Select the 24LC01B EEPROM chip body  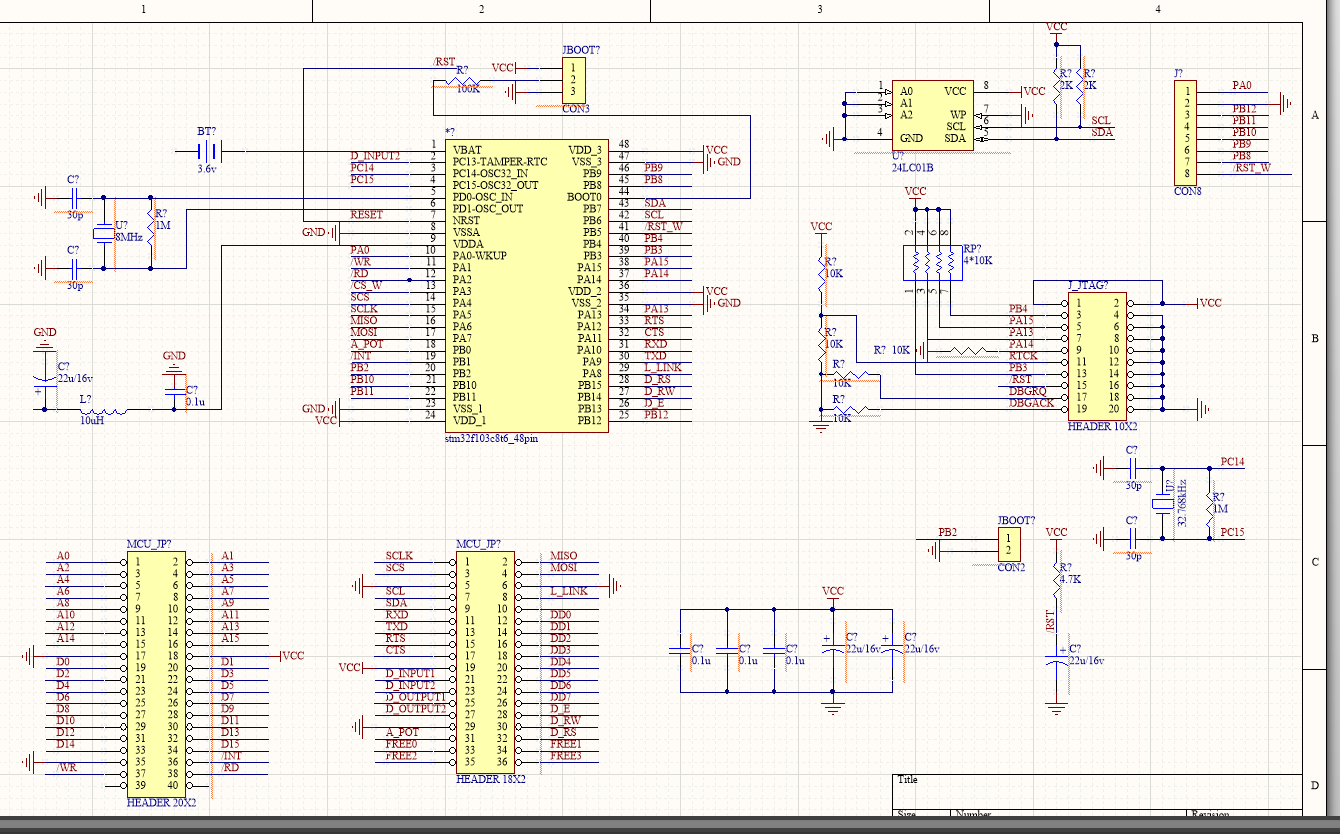(933, 115)
